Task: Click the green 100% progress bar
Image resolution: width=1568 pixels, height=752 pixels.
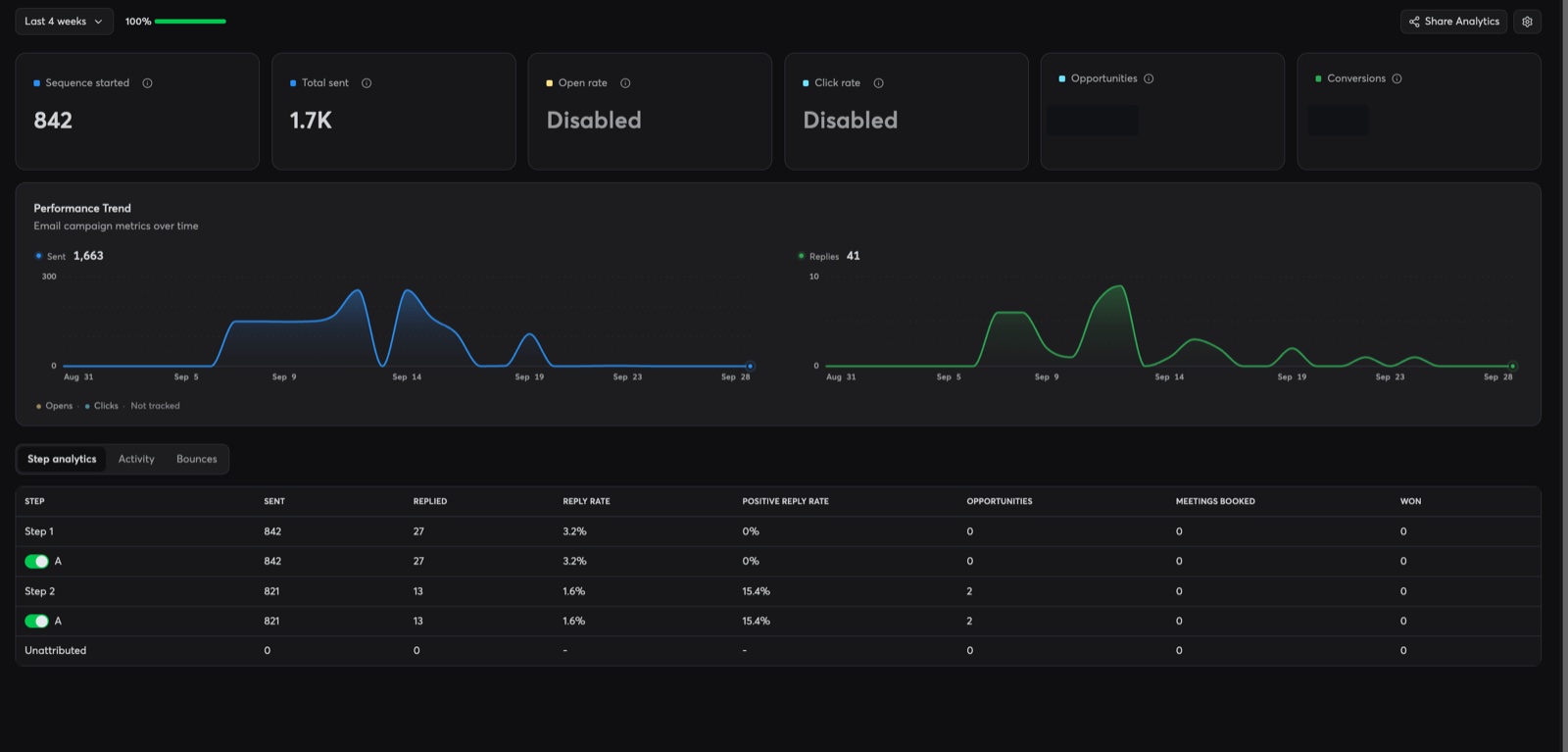Action: pyautogui.click(x=190, y=22)
